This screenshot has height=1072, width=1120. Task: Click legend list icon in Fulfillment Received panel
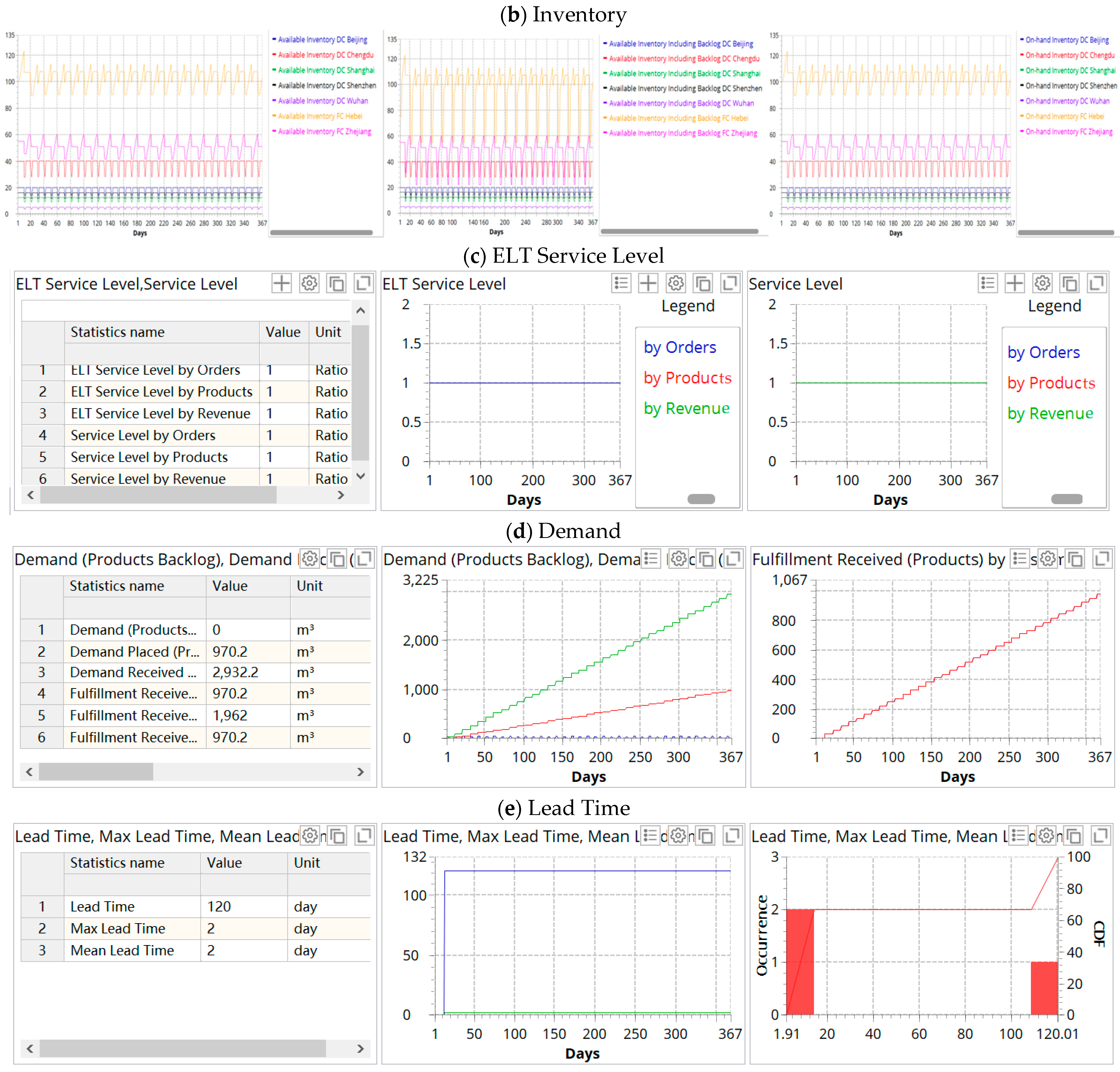coord(1019,559)
